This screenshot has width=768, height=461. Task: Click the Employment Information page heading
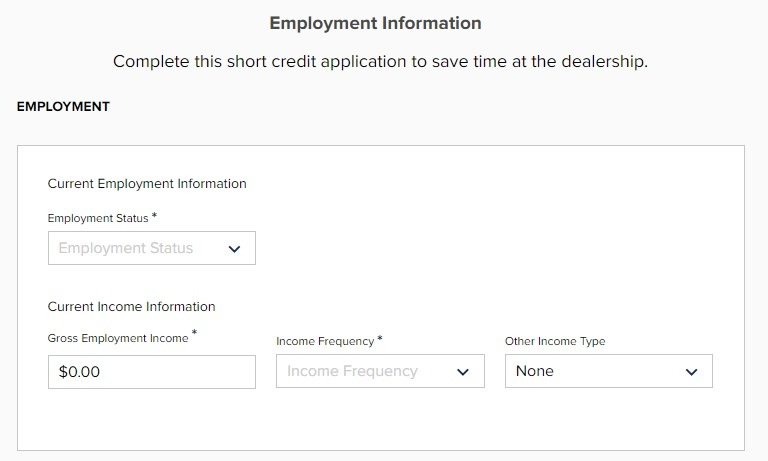coord(376,23)
